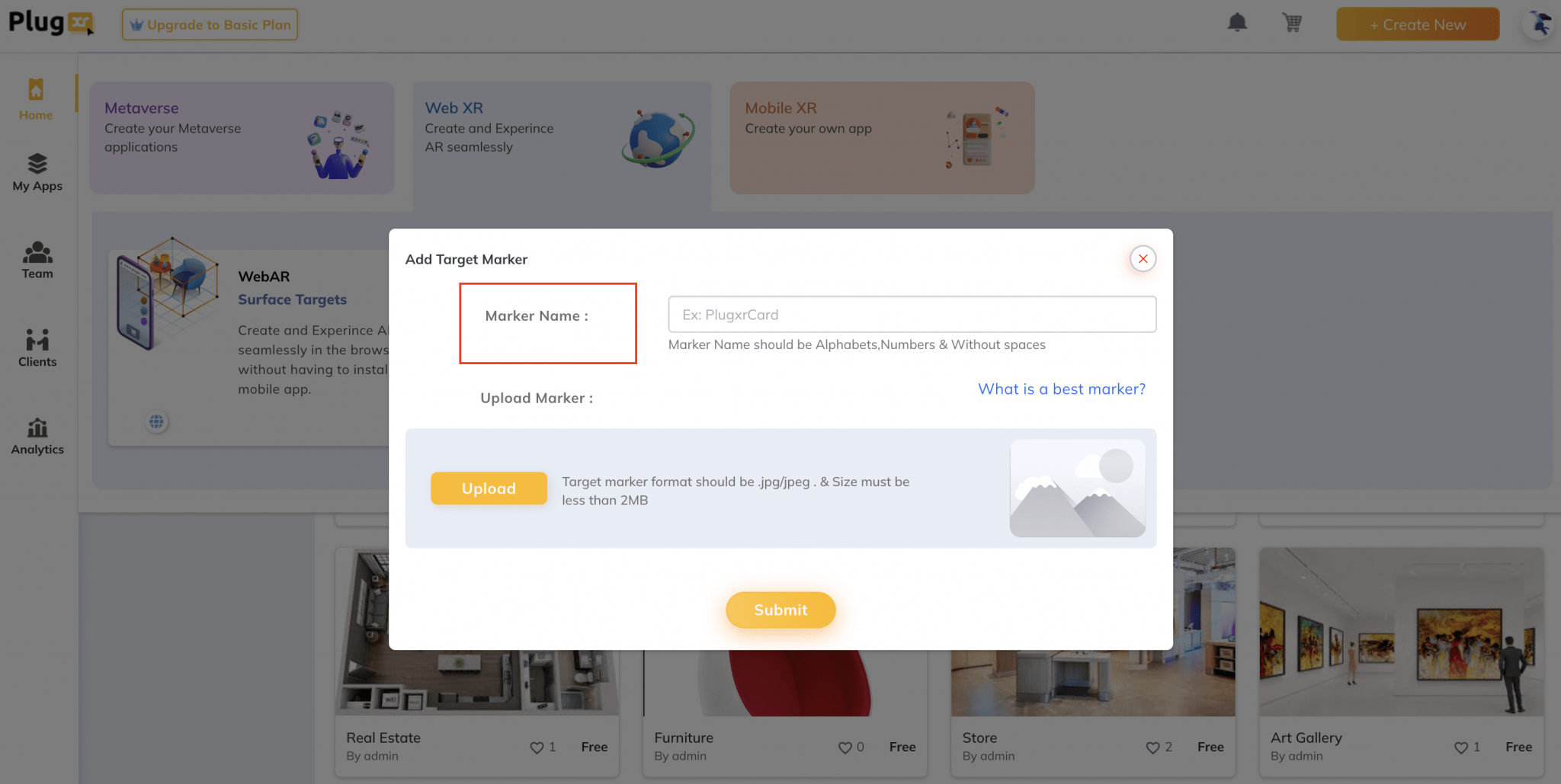Open the shopping cart
Screen dimensions: 1561x784
[1292, 23]
